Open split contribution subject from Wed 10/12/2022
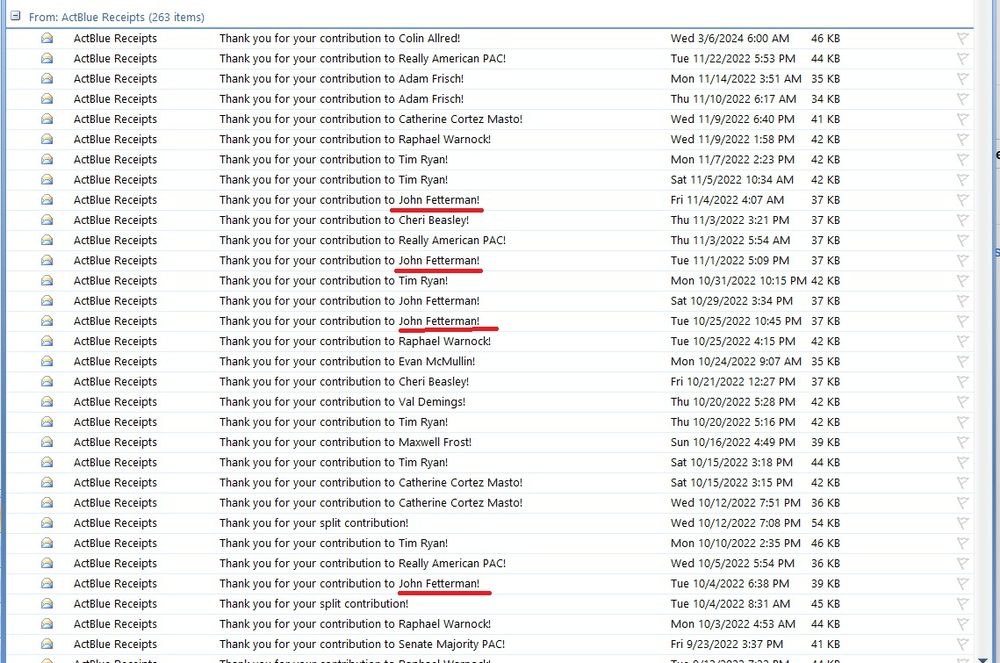The height and width of the screenshot is (663, 1000). [314, 523]
